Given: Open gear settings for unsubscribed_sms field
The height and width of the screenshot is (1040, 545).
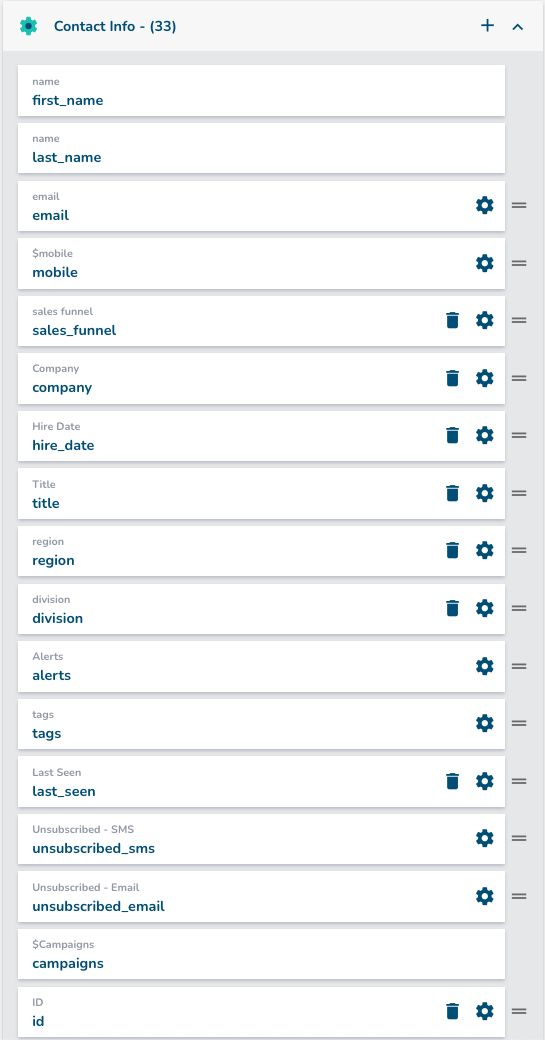Looking at the screenshot, I should point(485,838).
